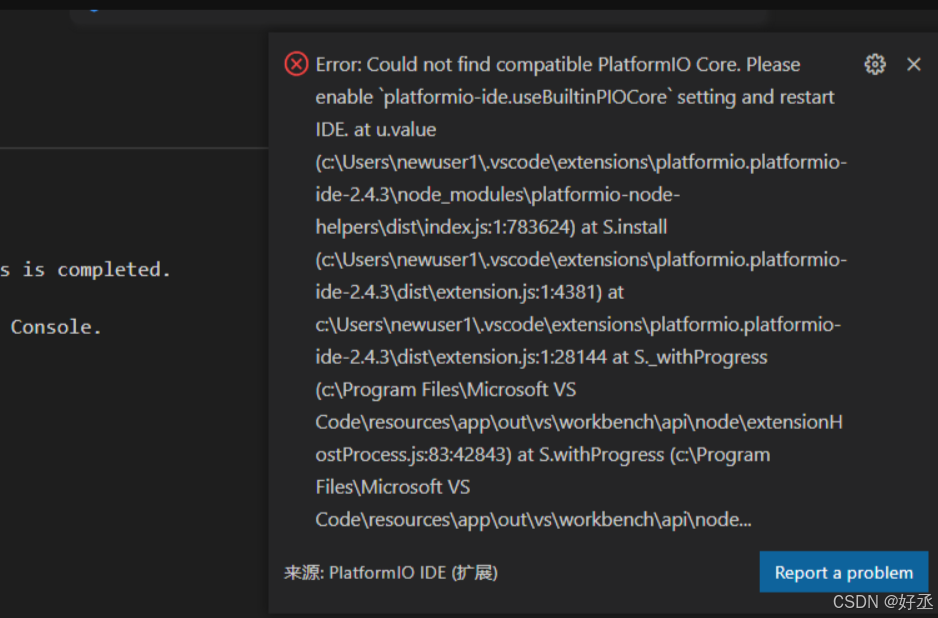Open the notification settings gear icon

point(875,64)
